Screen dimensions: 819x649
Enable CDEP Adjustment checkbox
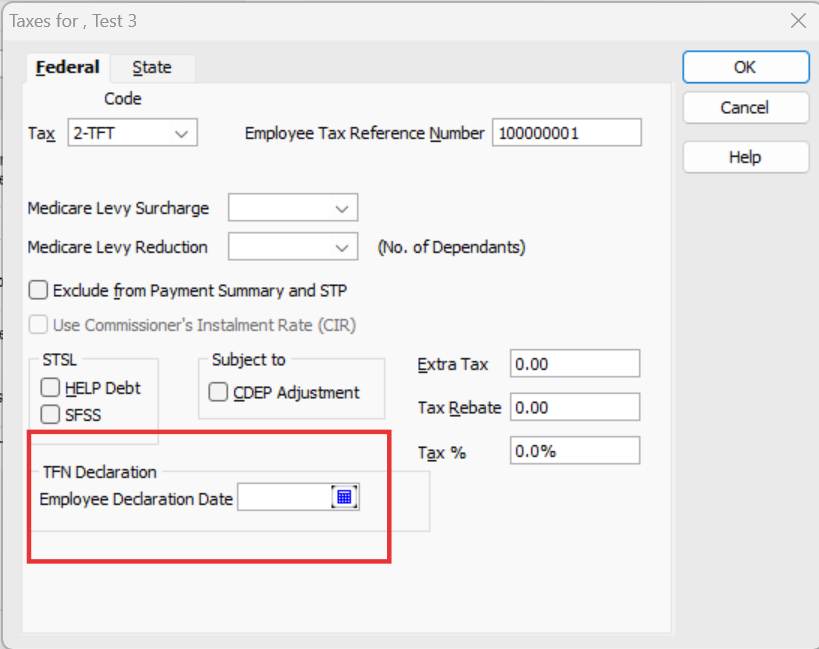pyautogui.click(x=218, y=392)
